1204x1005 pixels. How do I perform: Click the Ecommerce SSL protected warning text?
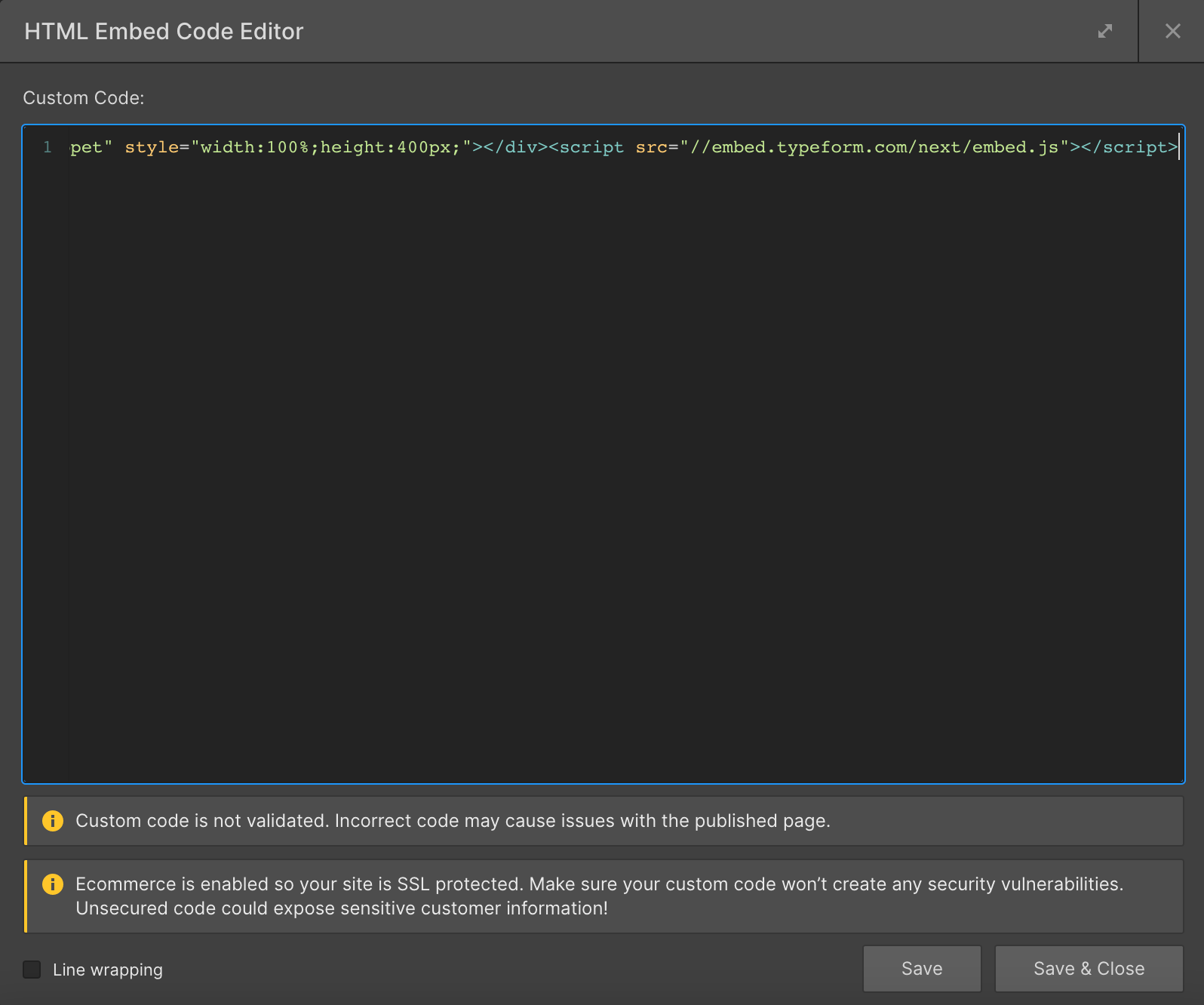click(x=600, y=896)
